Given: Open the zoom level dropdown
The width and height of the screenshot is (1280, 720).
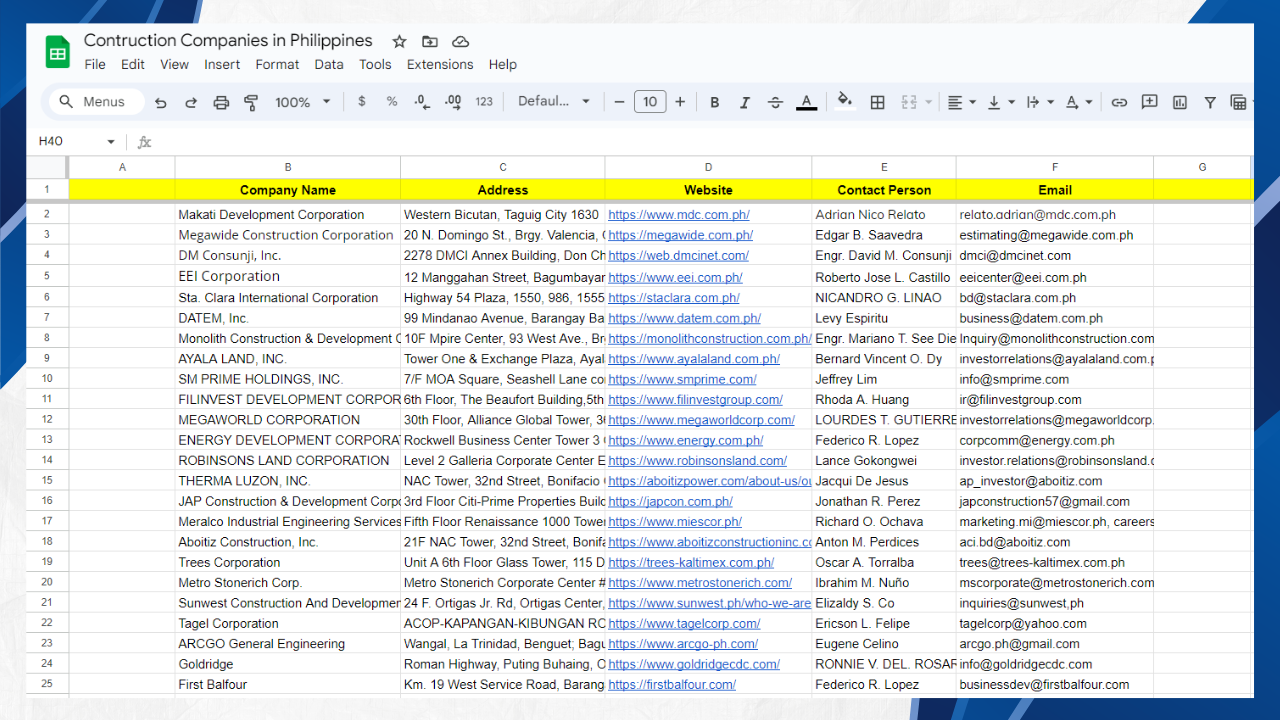Looking at the screenshot, I should (x=303, y=102).
